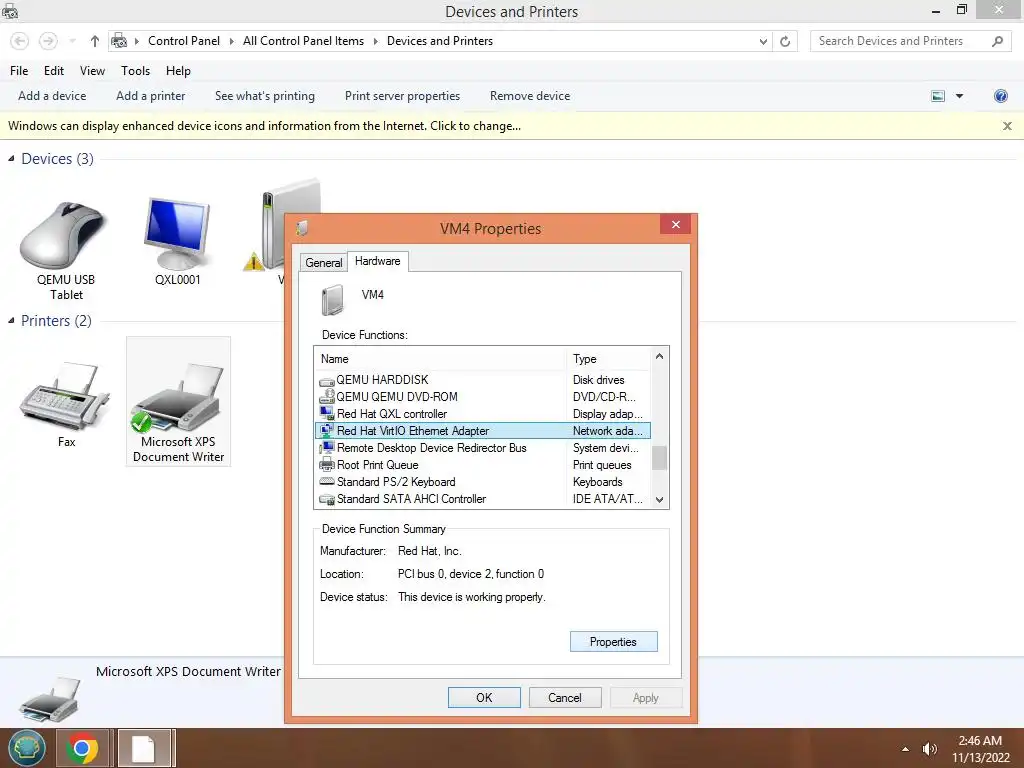
Task: Click the Start button on the taskbar
Action: 26,748
